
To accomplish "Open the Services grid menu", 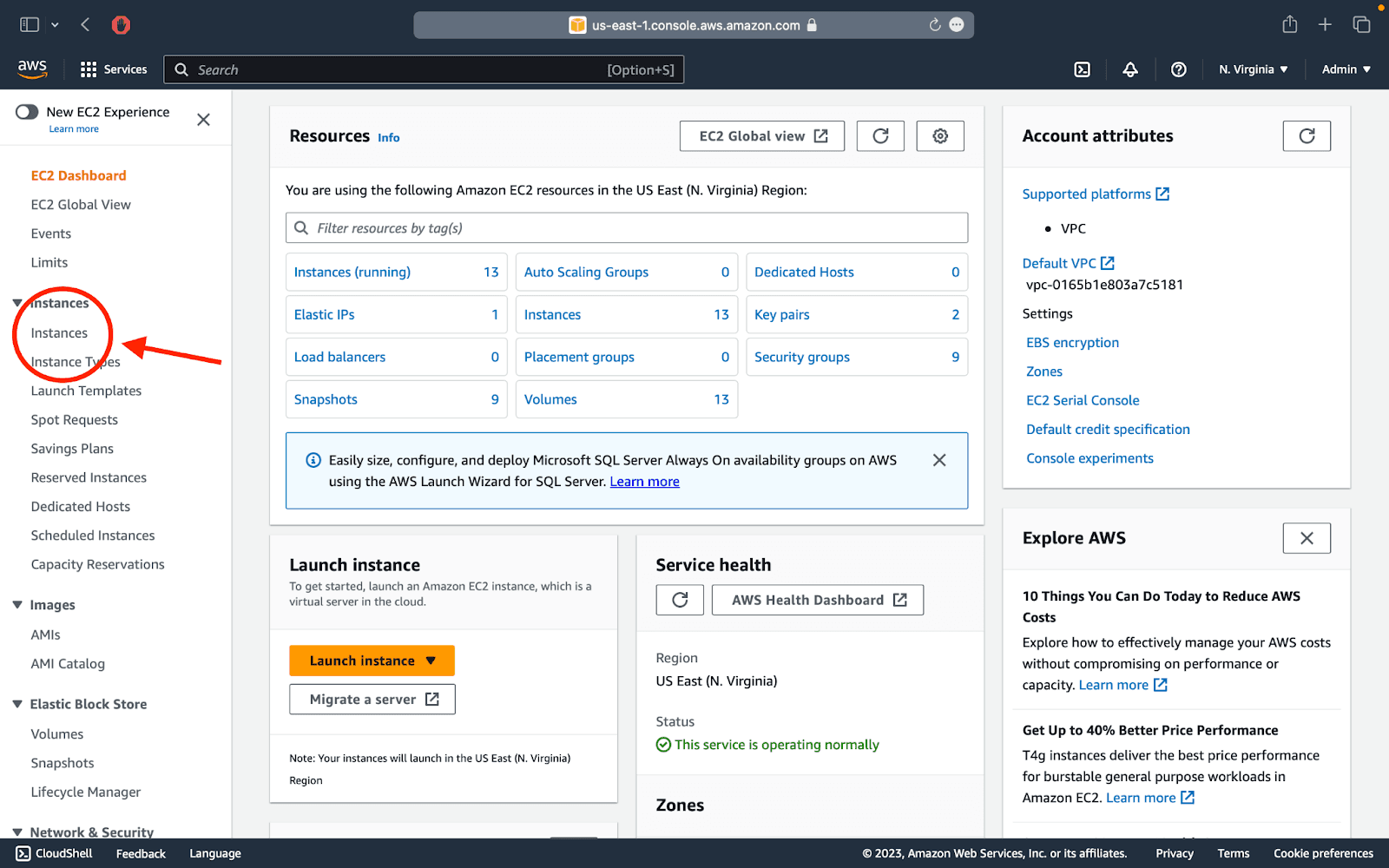I will tap(114, 69).
